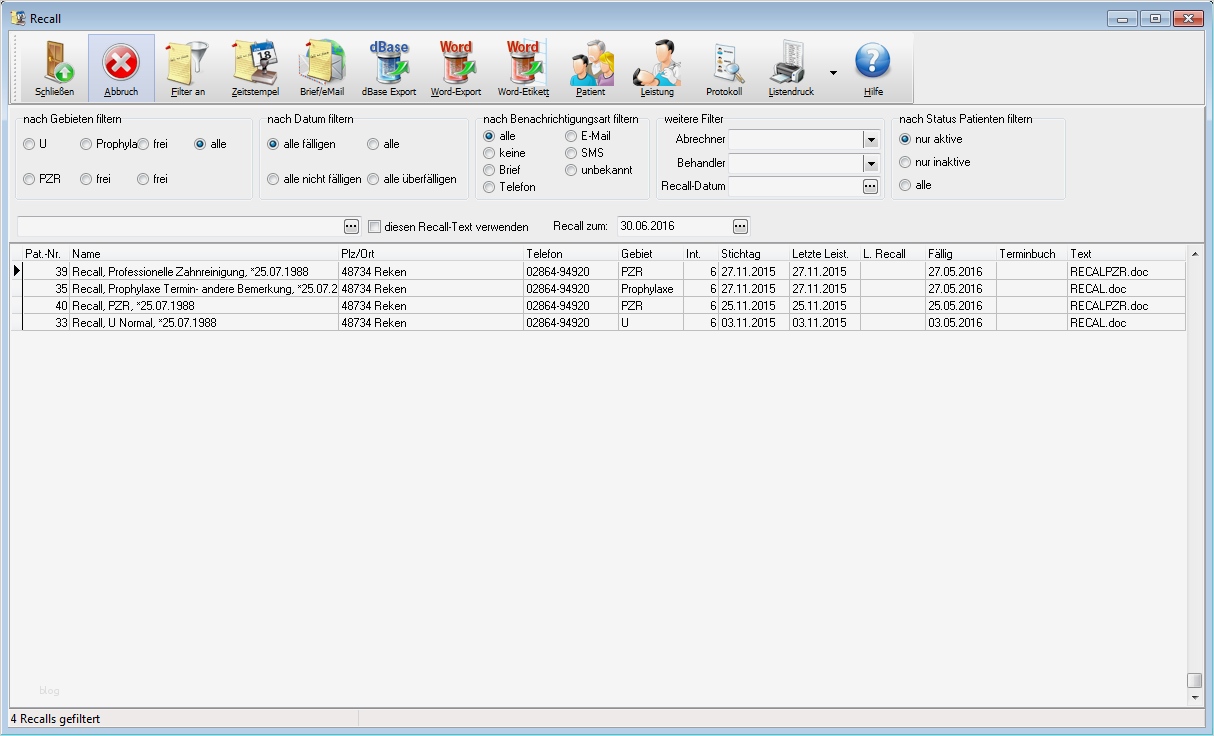This screenshot has width=1214, height=736.
Task: Open the Brief/eMail tool
Action: [322, 63]
